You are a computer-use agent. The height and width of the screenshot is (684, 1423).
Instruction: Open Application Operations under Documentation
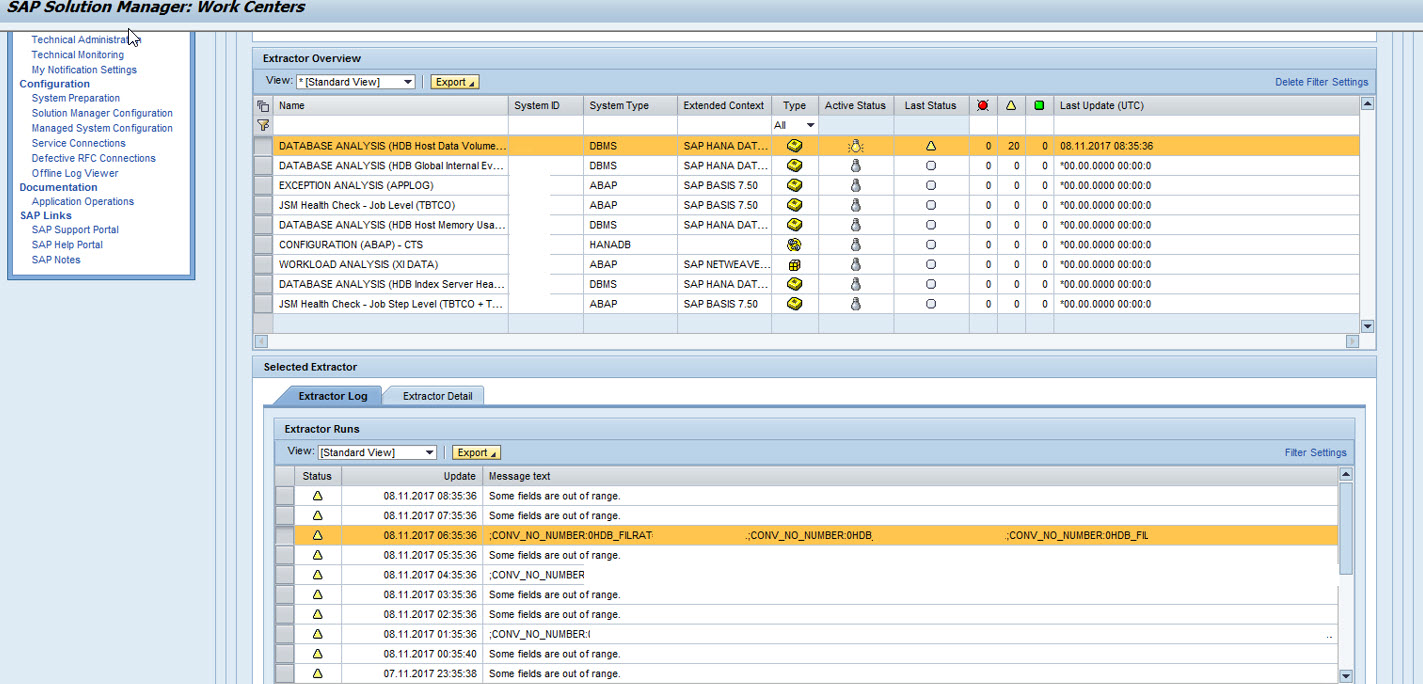pyautogui.click(x=82, y=201)
